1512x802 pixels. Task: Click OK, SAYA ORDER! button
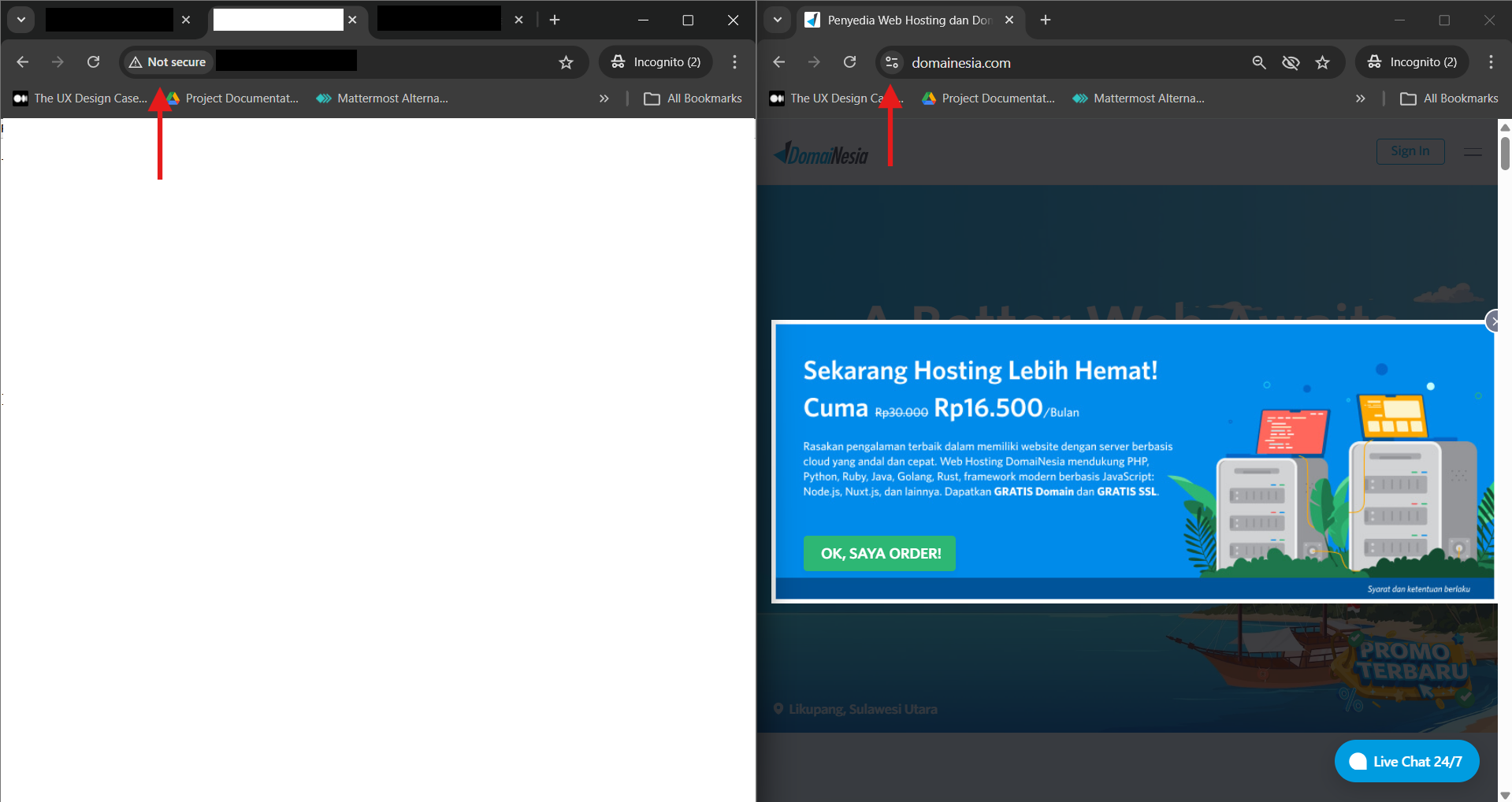coord(880,553)
